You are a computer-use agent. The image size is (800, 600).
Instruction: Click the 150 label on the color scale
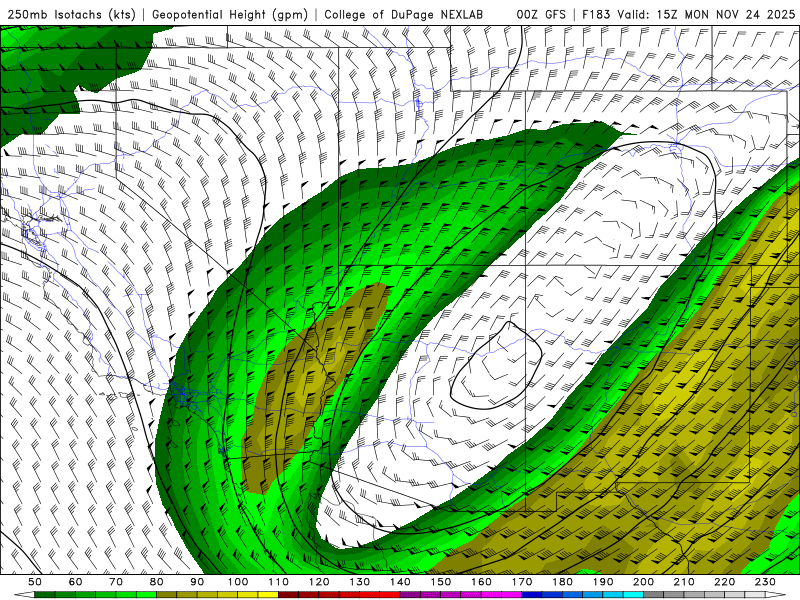click(440, 582)
